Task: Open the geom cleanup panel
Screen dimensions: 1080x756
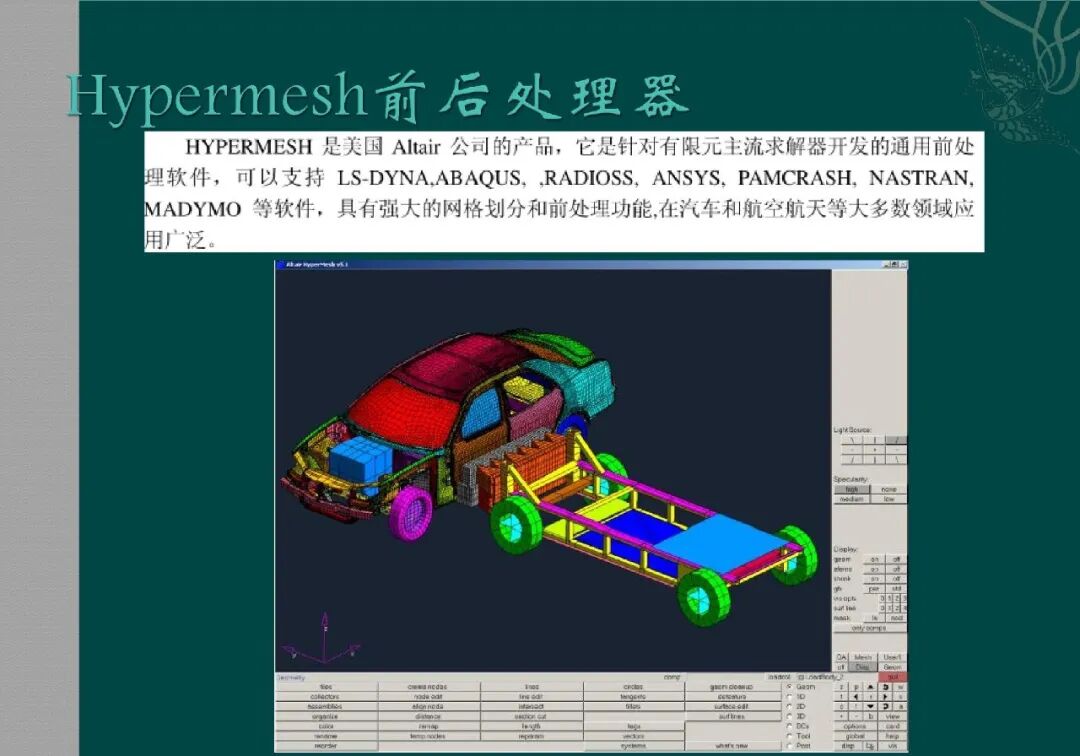Action: click(x=731, y=687)
